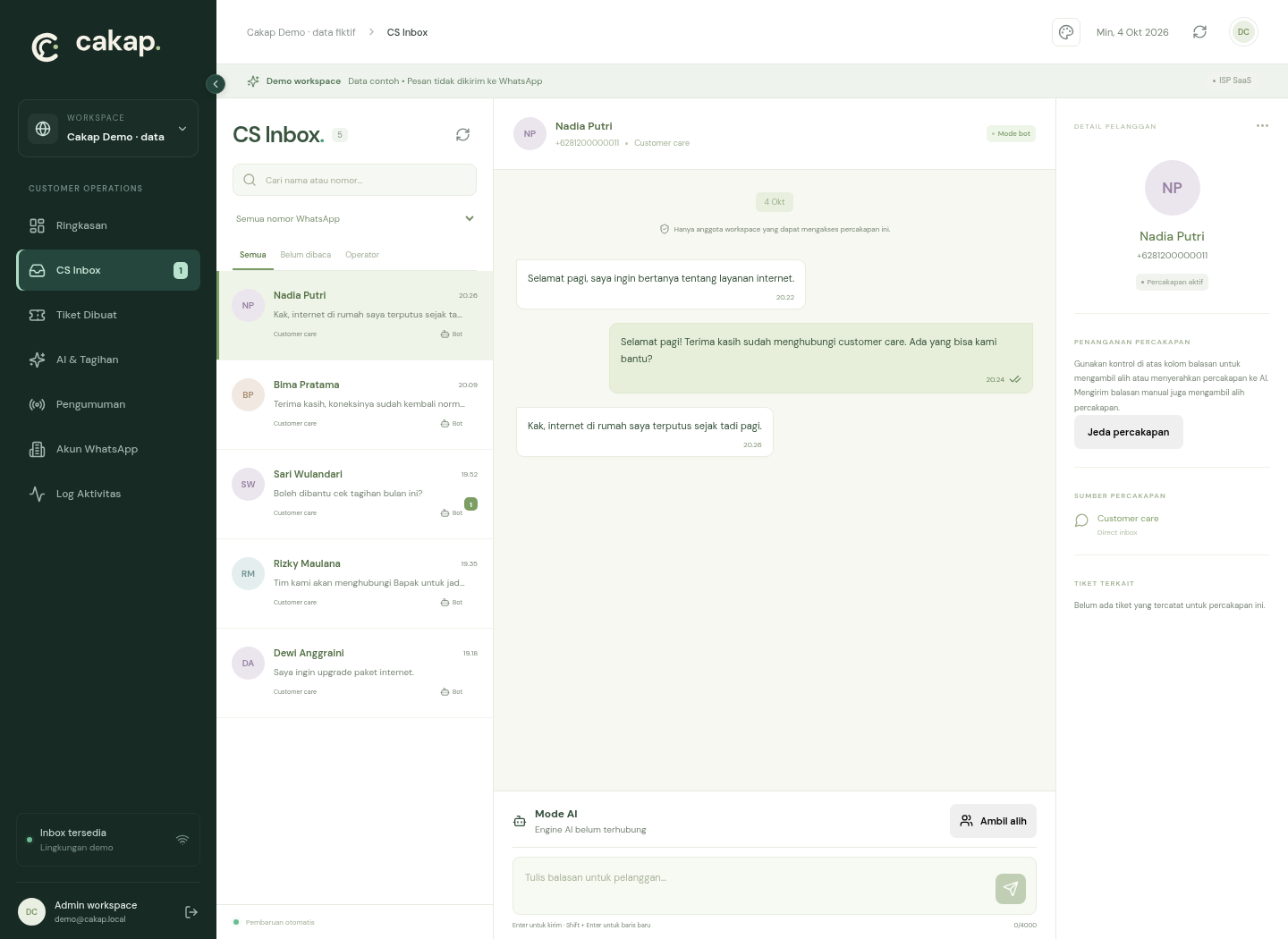
Task: Collapse the sidebar with the chevron button
Action: click(x=216, y=83)
